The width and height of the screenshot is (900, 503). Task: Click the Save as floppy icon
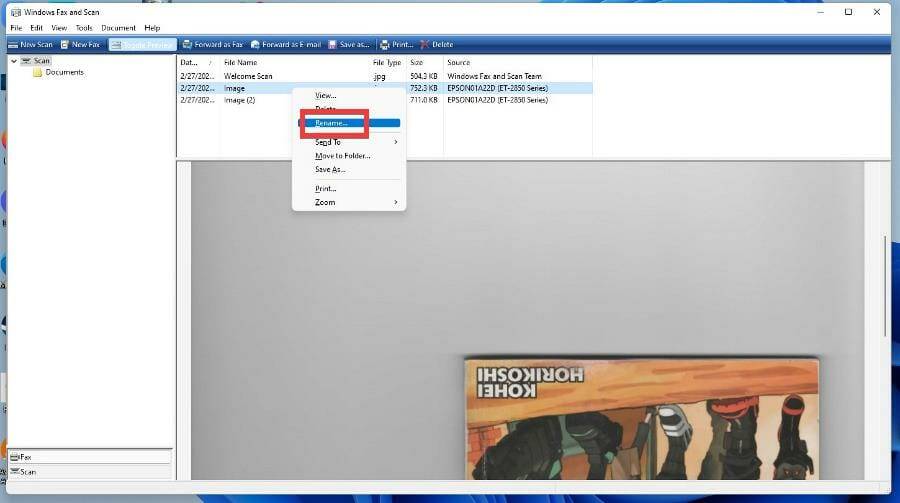332,45
